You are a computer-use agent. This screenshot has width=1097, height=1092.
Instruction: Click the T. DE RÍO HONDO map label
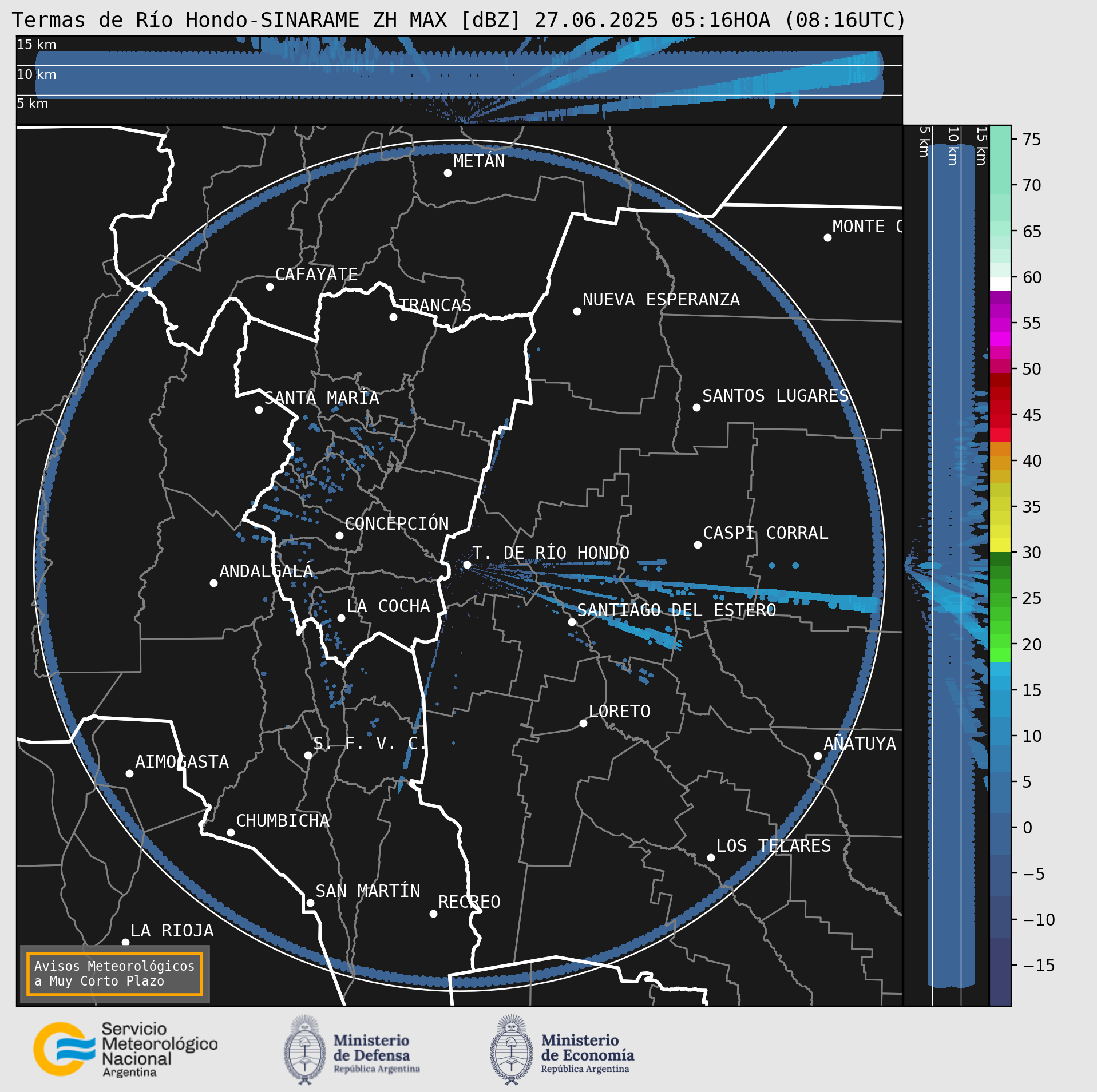tap(551, 553)
